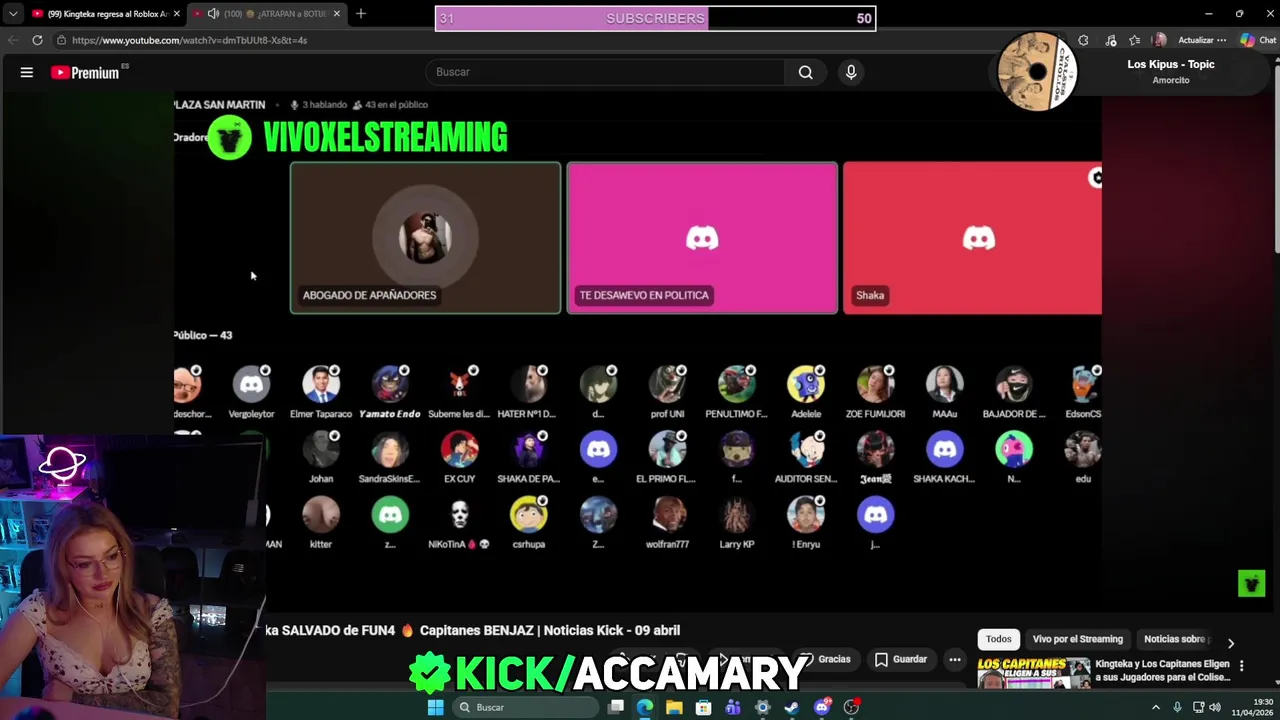Open Microsoft Store from the taskbar
Viewport: 1280px width, 720px height.
[704, 707]
